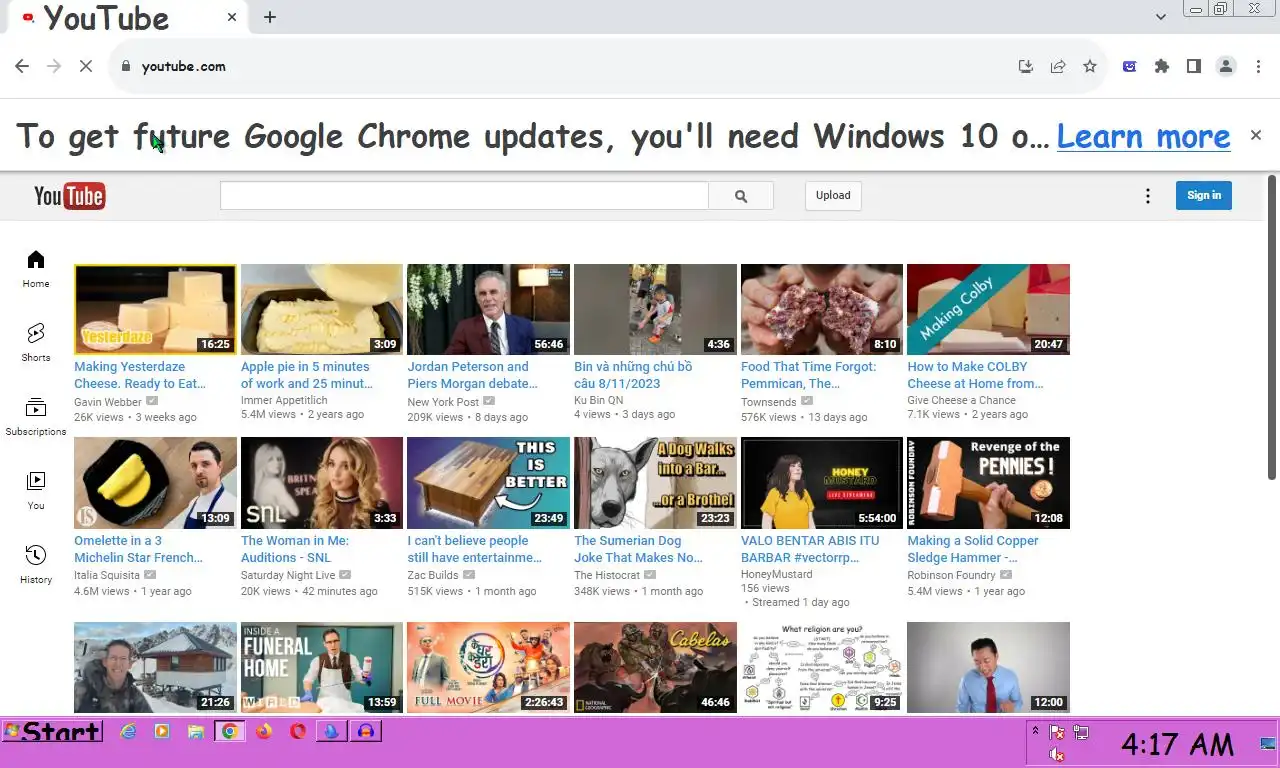Click the install app icon in address bar

[x=1026, y=66]
